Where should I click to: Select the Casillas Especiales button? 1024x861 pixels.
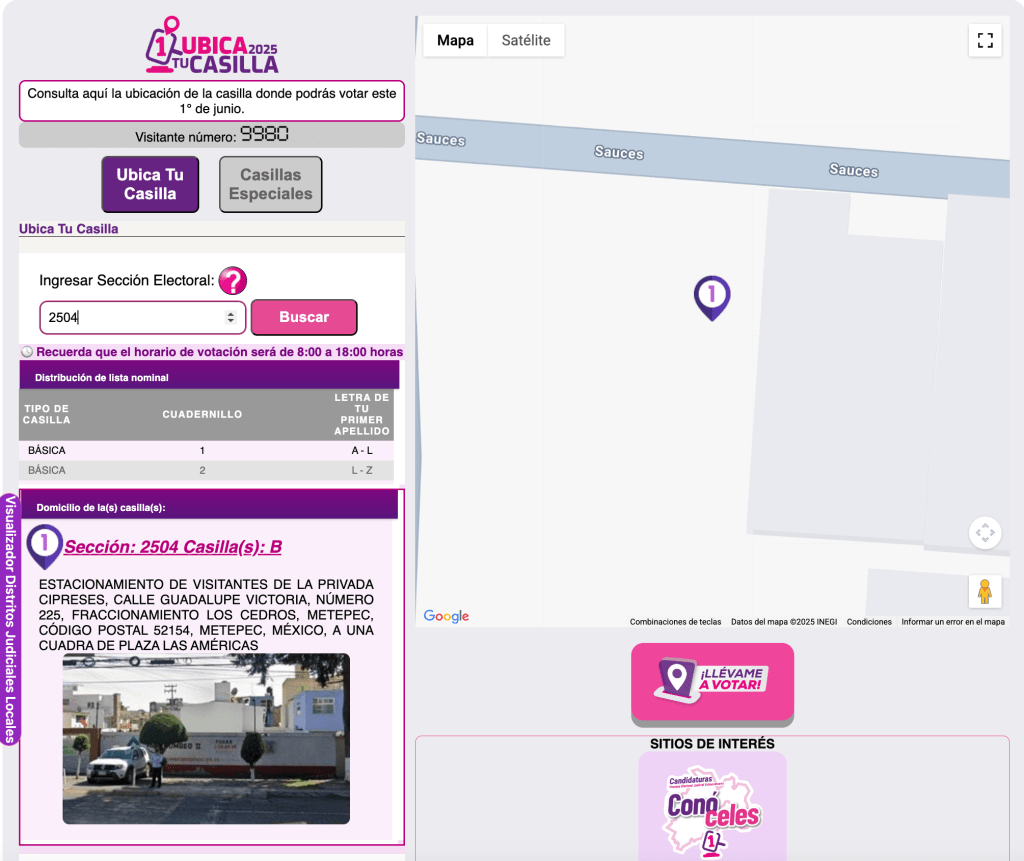tap(270, 184)
